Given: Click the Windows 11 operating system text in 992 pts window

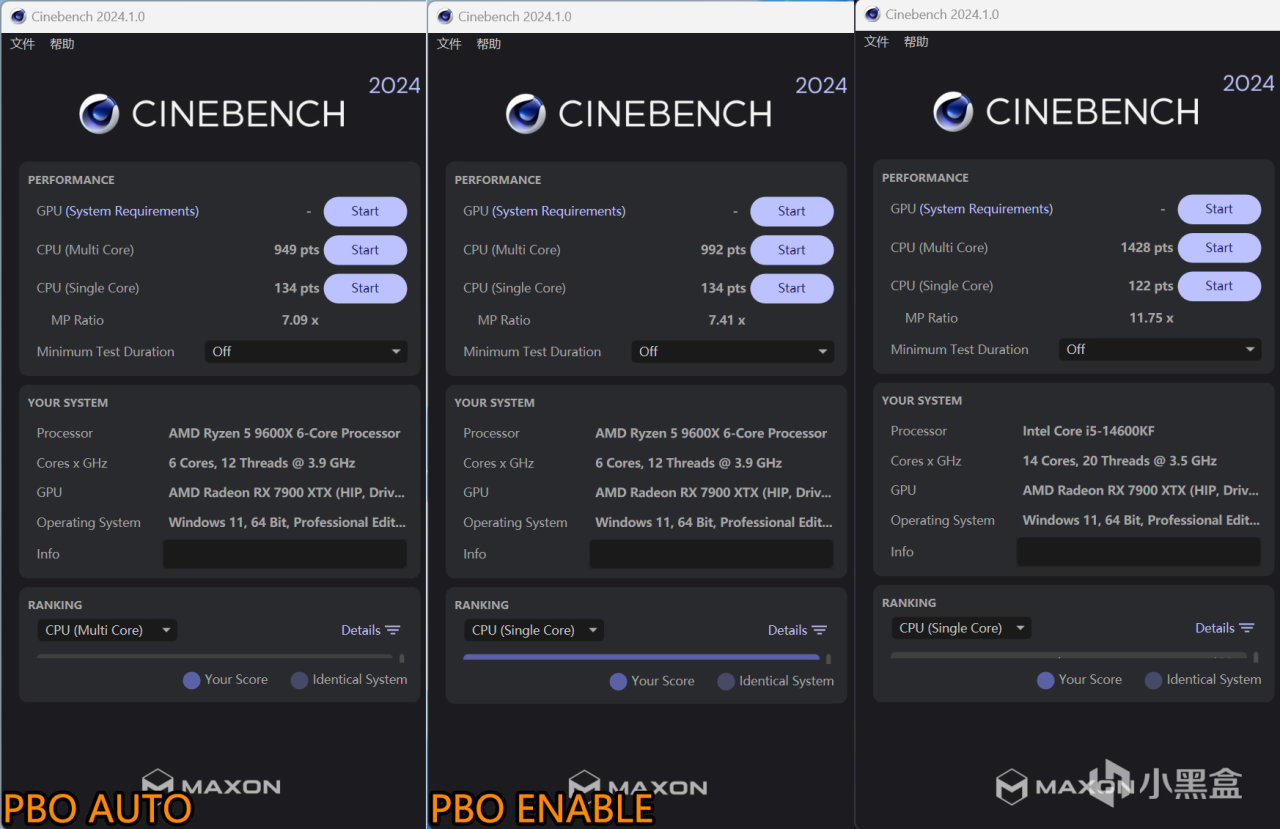Looking at the screenshot, I should pyautogui.click(x=714, y=522).
